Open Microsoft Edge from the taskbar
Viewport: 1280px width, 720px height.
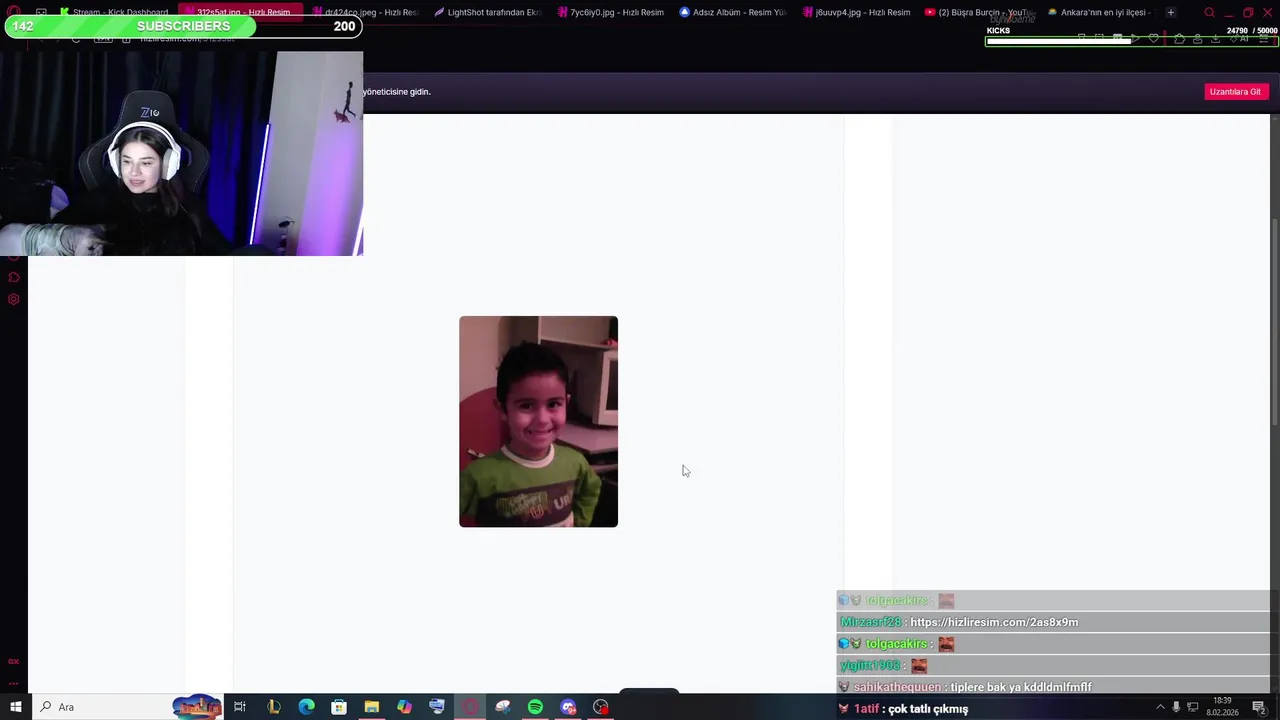(306, 707)
